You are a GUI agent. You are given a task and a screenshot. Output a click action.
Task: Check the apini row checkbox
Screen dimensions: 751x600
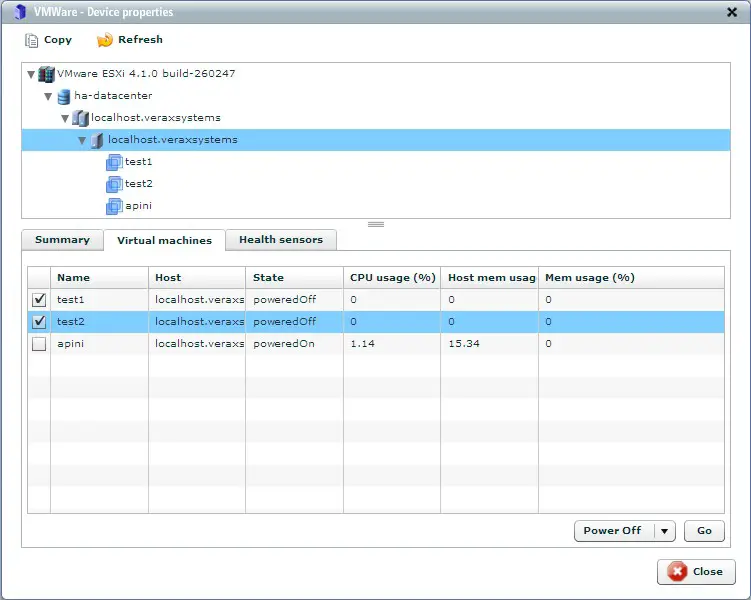click(39, 344)
